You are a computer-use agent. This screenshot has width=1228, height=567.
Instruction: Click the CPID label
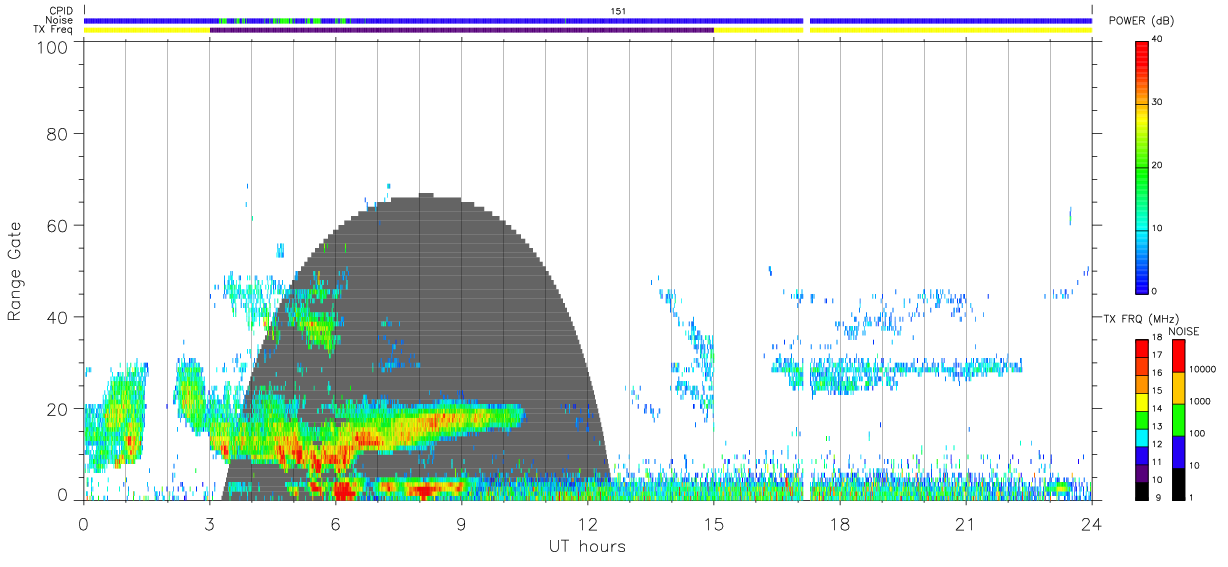tap(61, 11)
